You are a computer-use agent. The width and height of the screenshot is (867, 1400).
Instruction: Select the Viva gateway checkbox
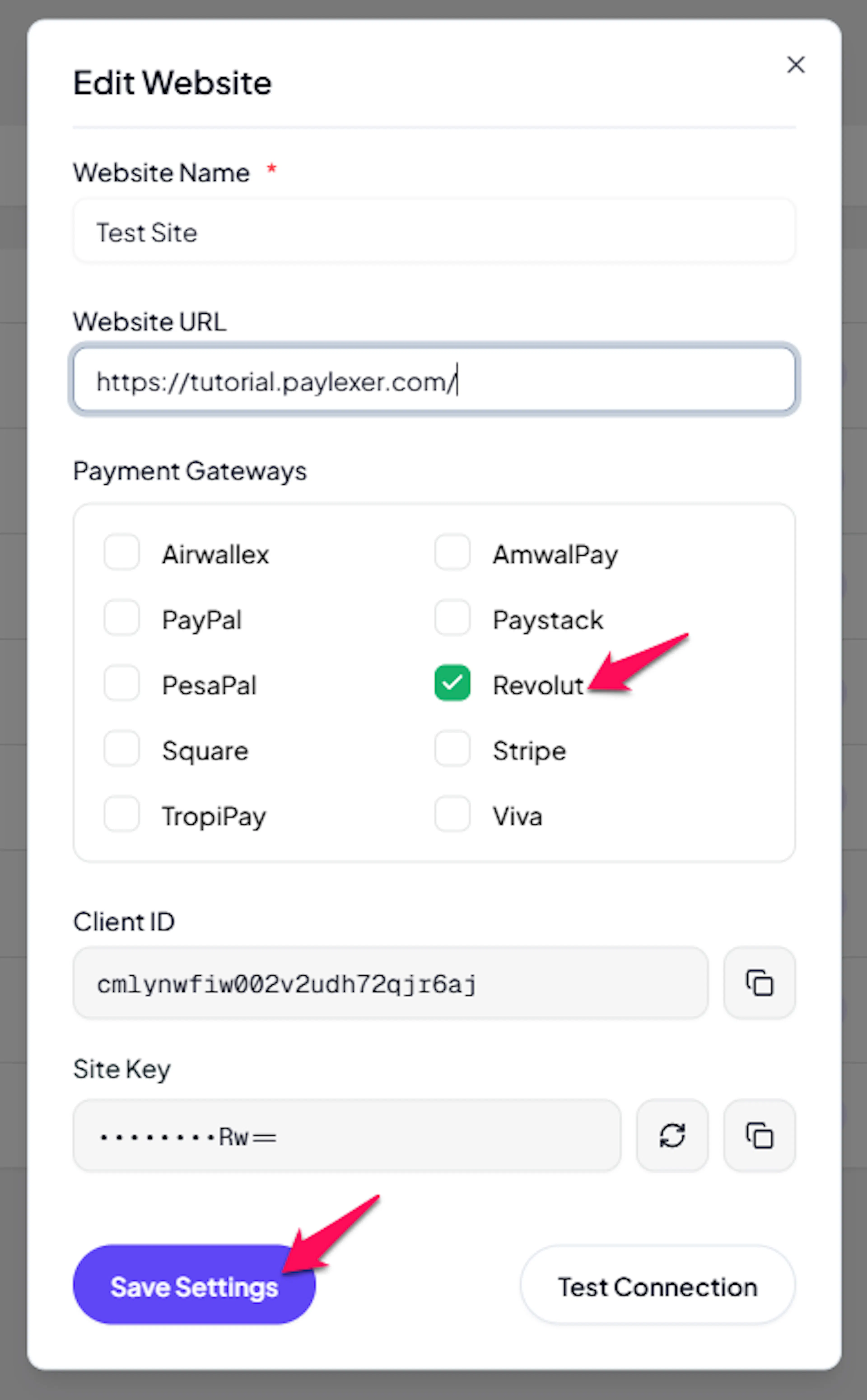452,814
